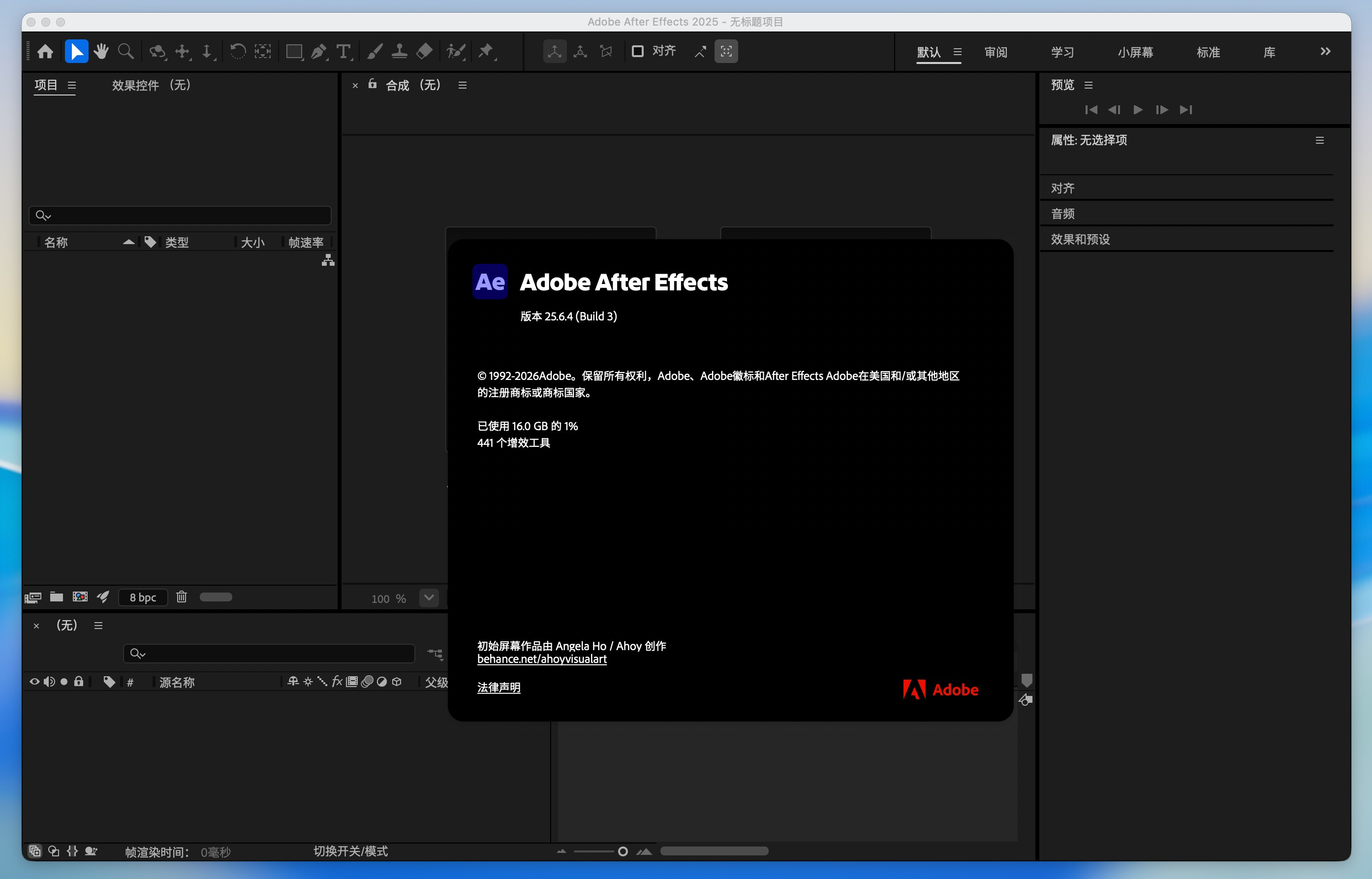Expand the workspace overflow chevron

tap(1325, 51)
